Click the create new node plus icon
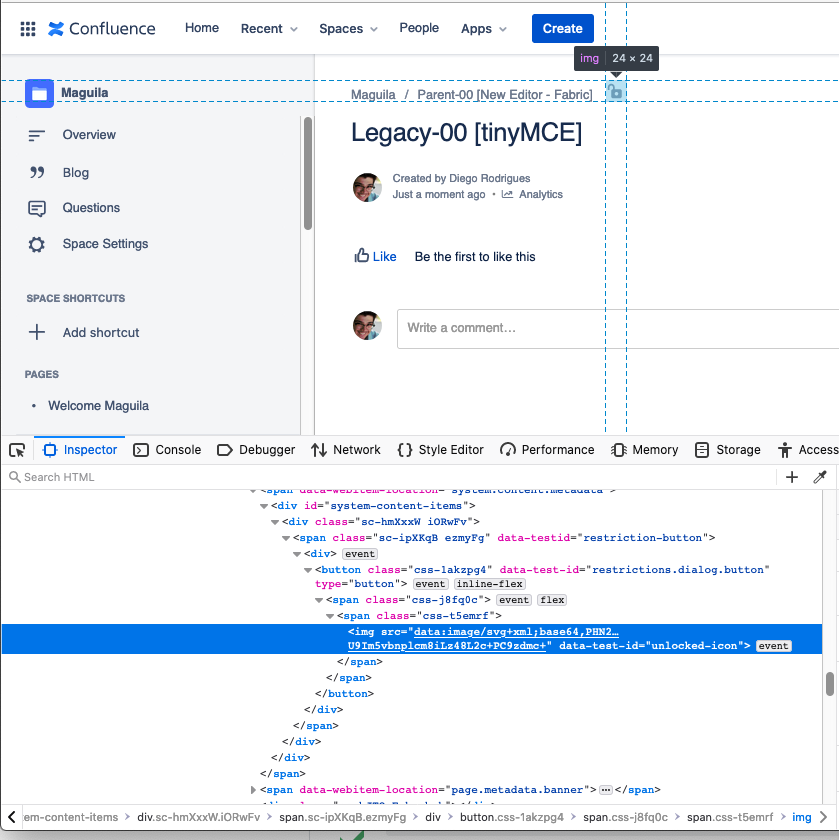 click(791, 477)
